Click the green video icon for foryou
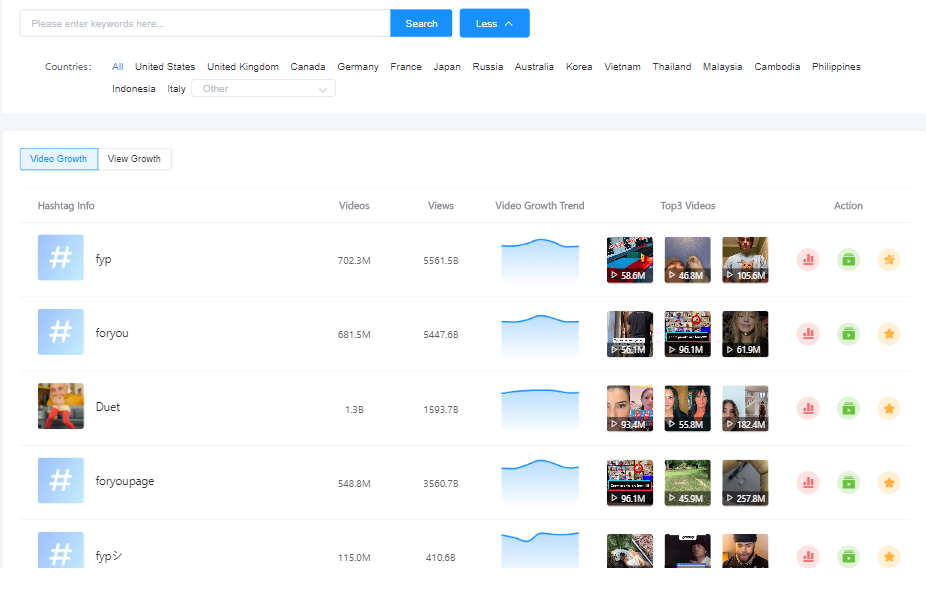This screenshot has width=926, height=597. pyautogui.click(x=849, y=334)
